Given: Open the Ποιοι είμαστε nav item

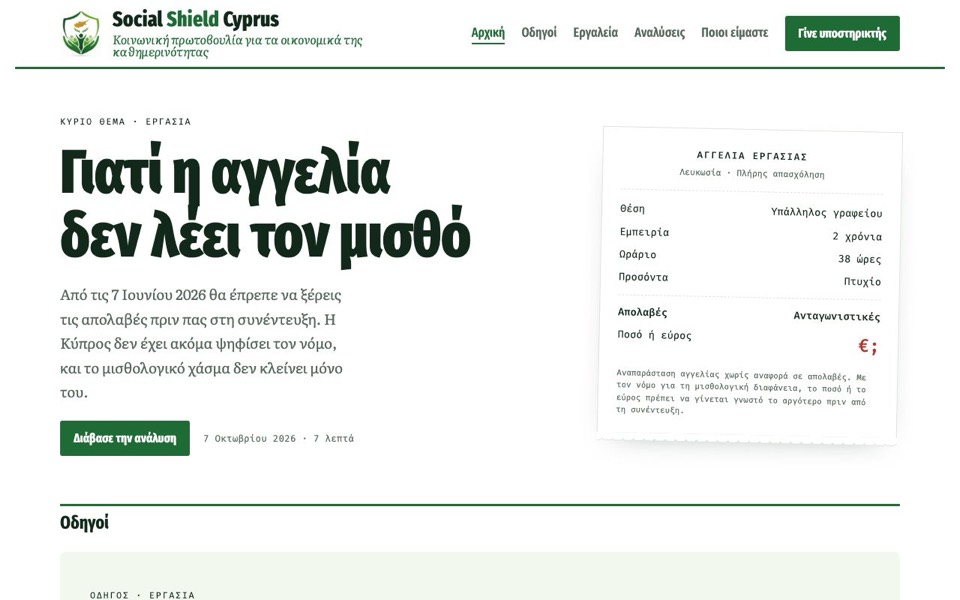Looking at the screenshot, I should (x=735, y=32).
